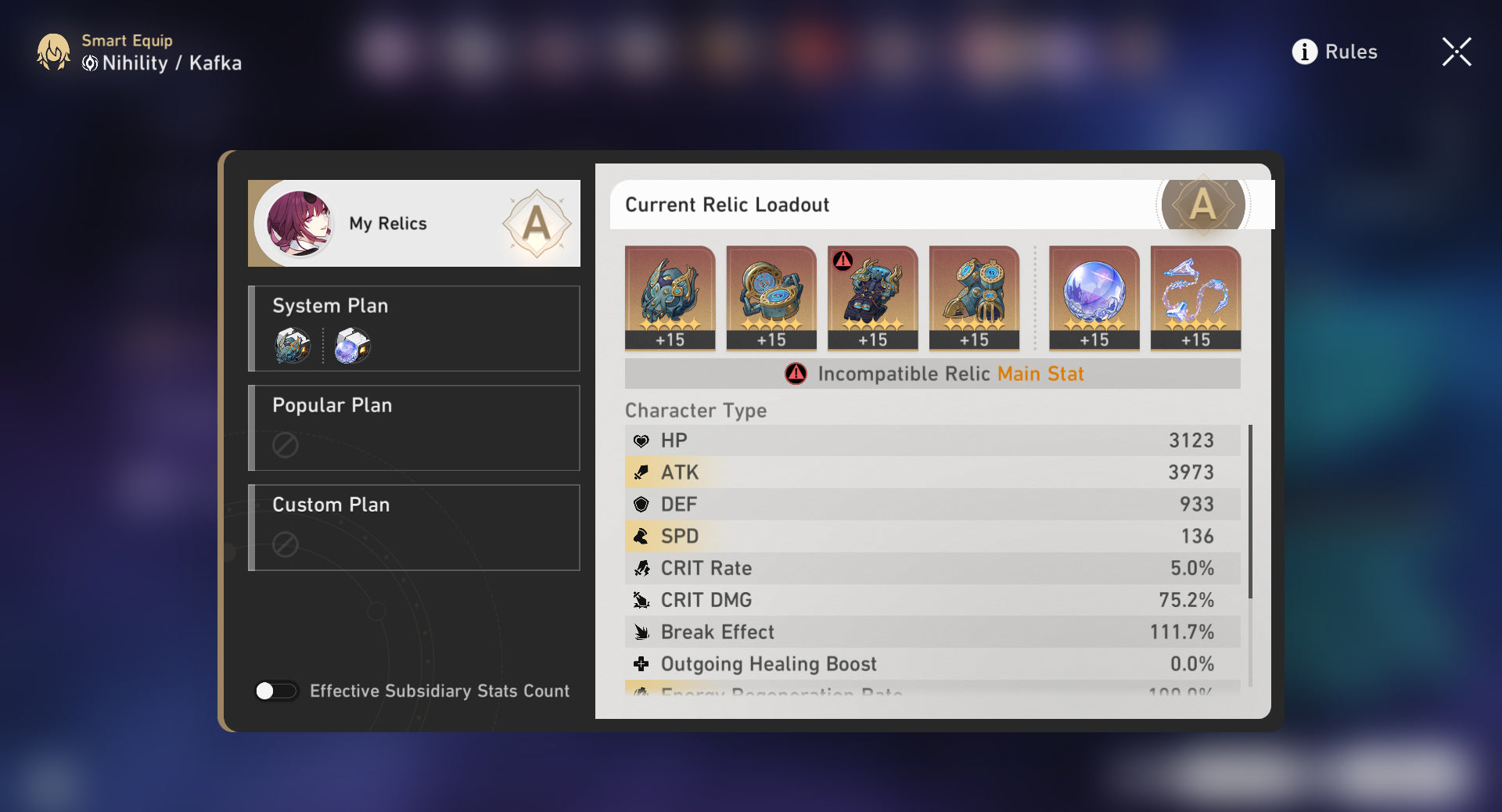Click the System Plan relic set icon
This screenshot has height=812, width=1502.
(x=293, y=346)
